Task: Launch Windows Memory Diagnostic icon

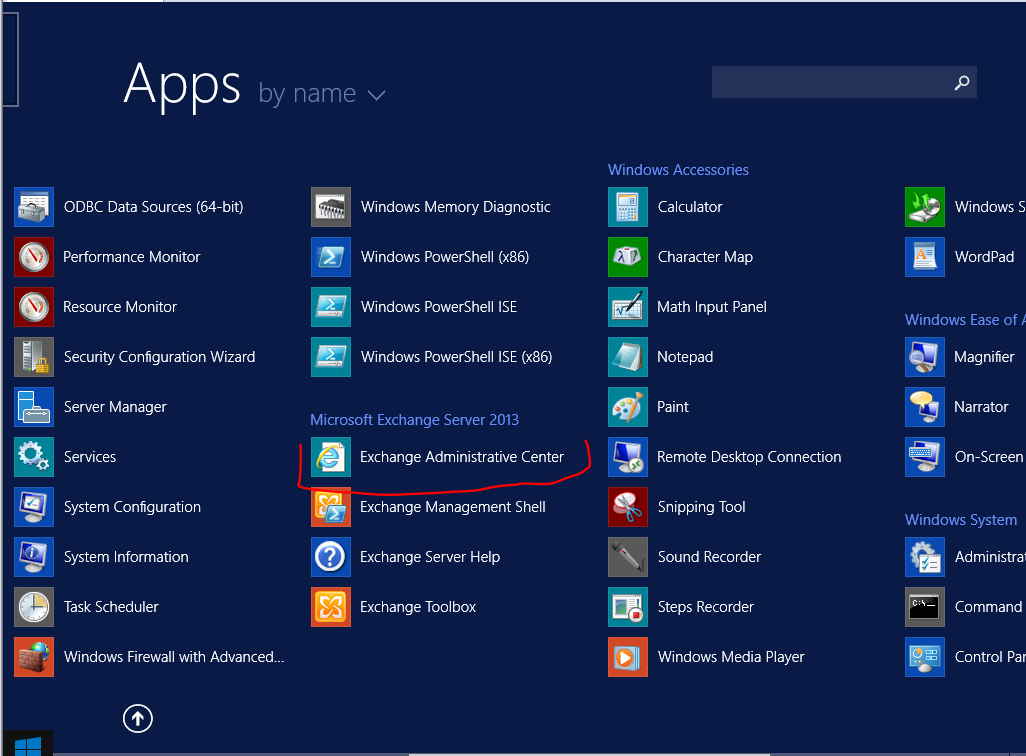Action: pyautogui.click(x=331, y=207)
